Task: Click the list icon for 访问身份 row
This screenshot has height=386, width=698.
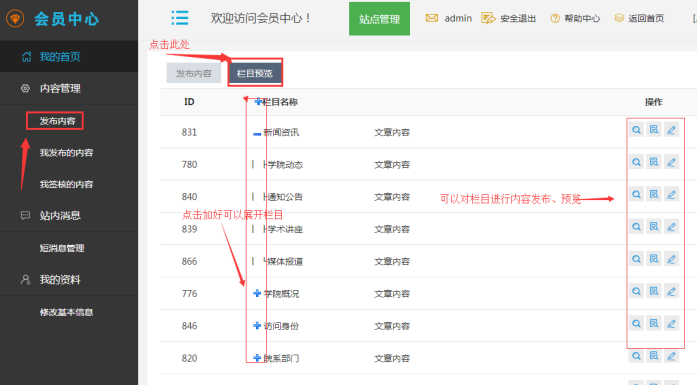Action: (x=653, y=324)
